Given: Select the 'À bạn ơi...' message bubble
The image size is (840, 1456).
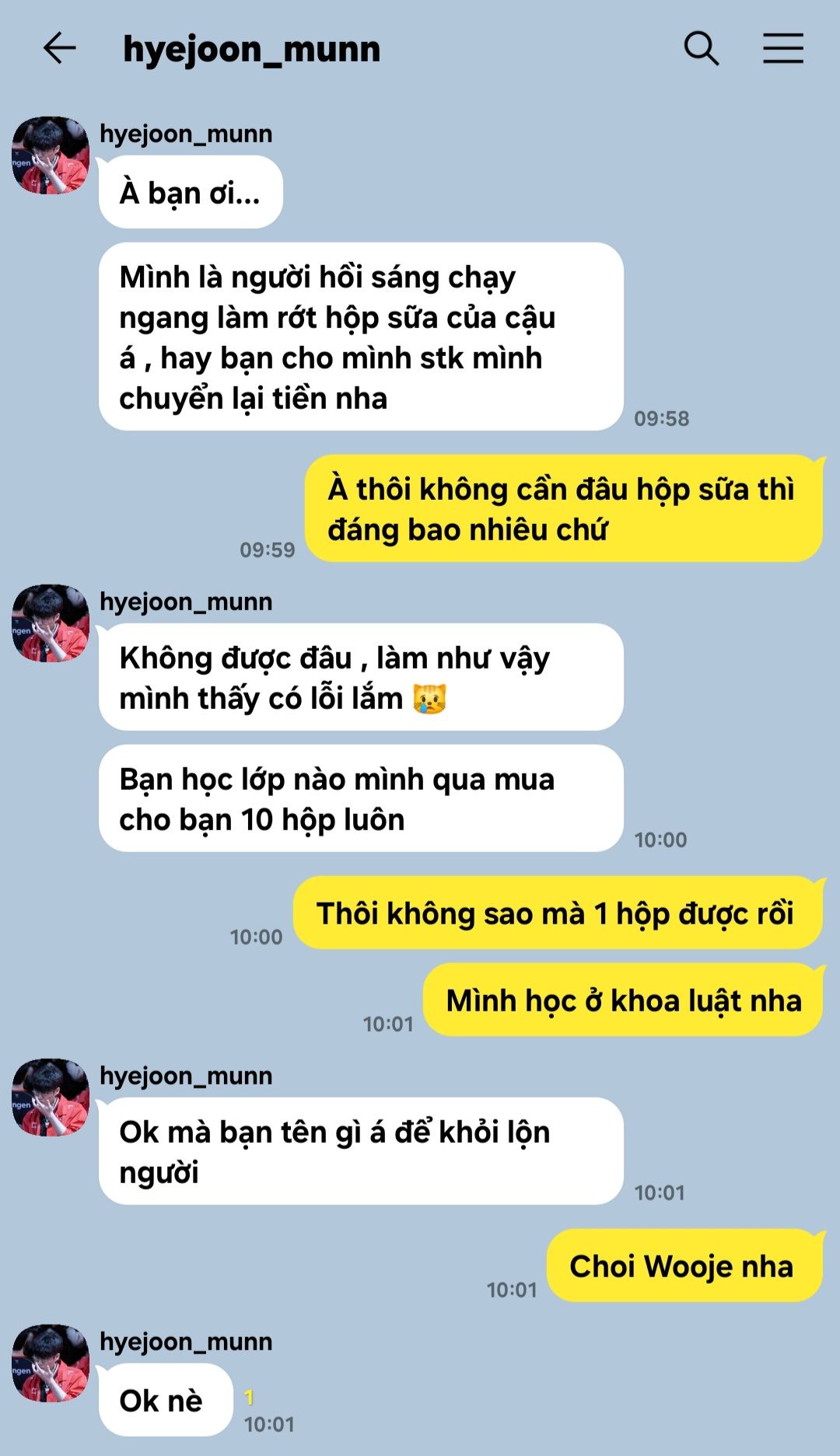Looking at the screenshot, I should tap(191, 192).
